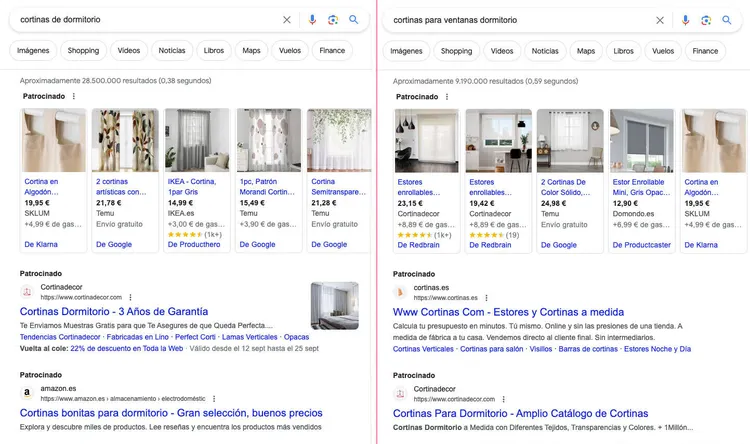The width and height of the screenshot is (750, 444).
Task: Open three-dot menu next to cortinadecor.com URL on left
Action: (x=130, y=297)
